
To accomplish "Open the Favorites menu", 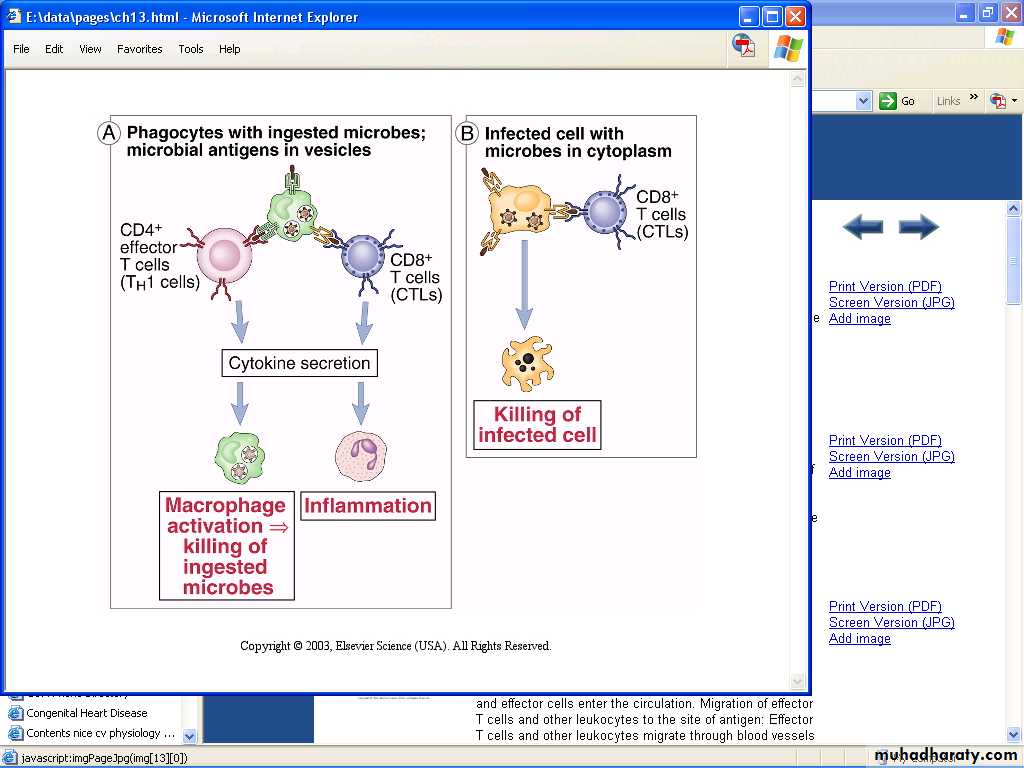I will [139, 49].
